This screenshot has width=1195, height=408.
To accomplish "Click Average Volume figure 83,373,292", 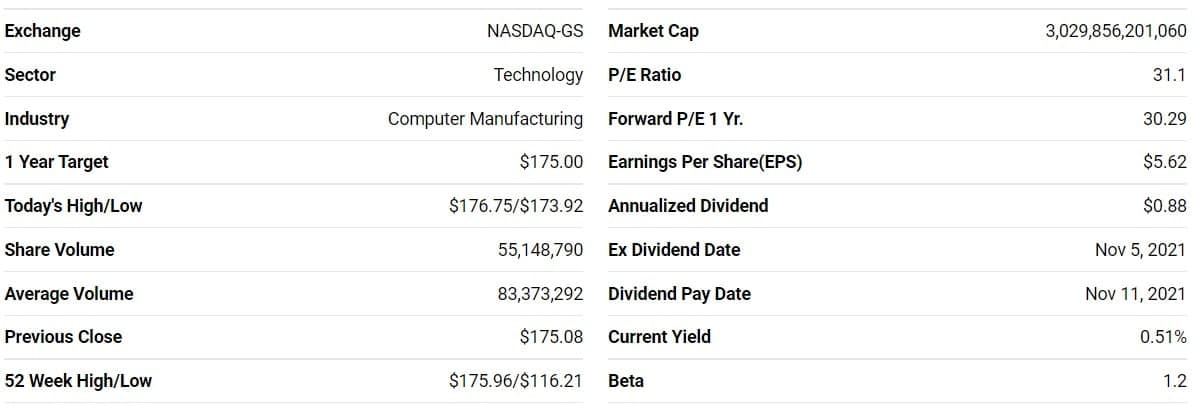I will (x=540, y=294).
